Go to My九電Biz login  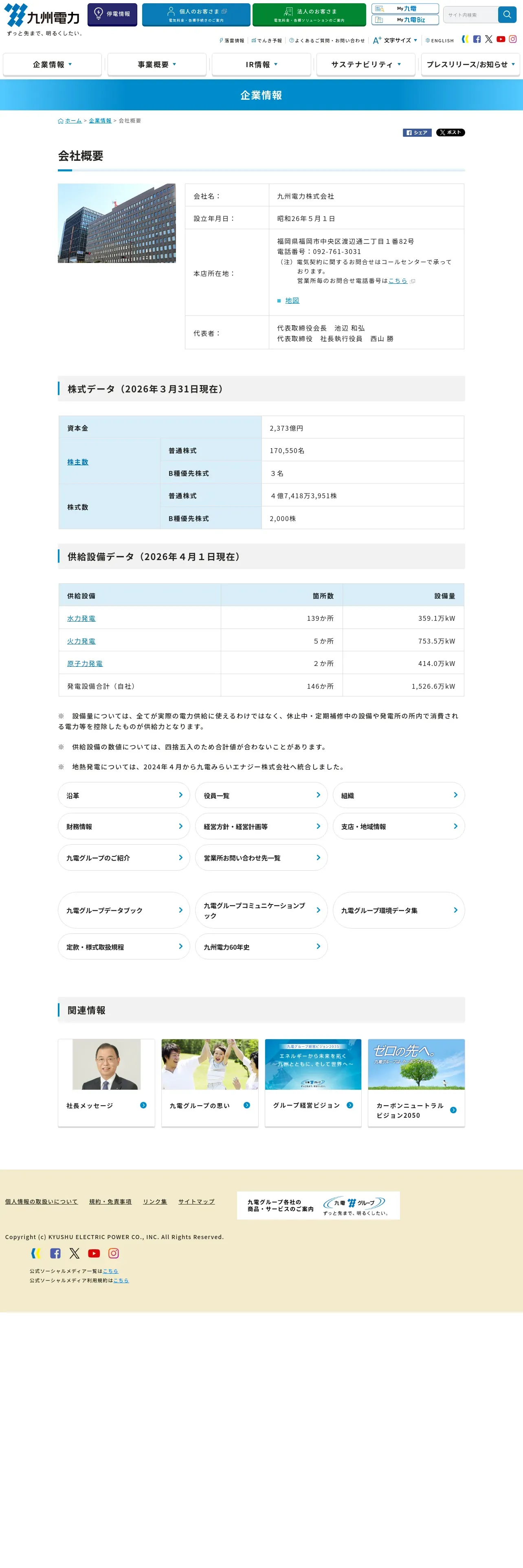coord(405,20)
